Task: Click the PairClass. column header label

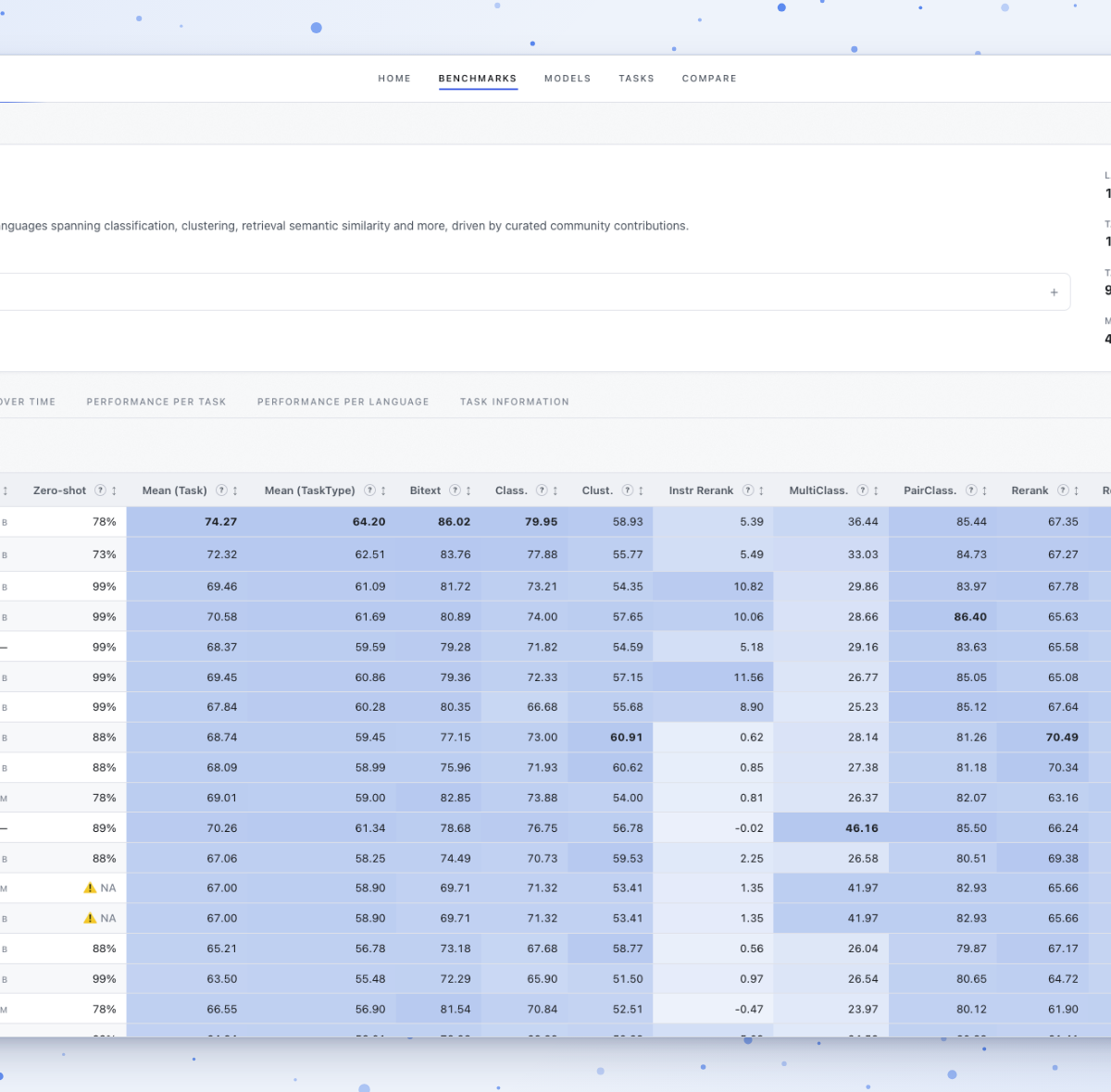Action: [930, 490]
